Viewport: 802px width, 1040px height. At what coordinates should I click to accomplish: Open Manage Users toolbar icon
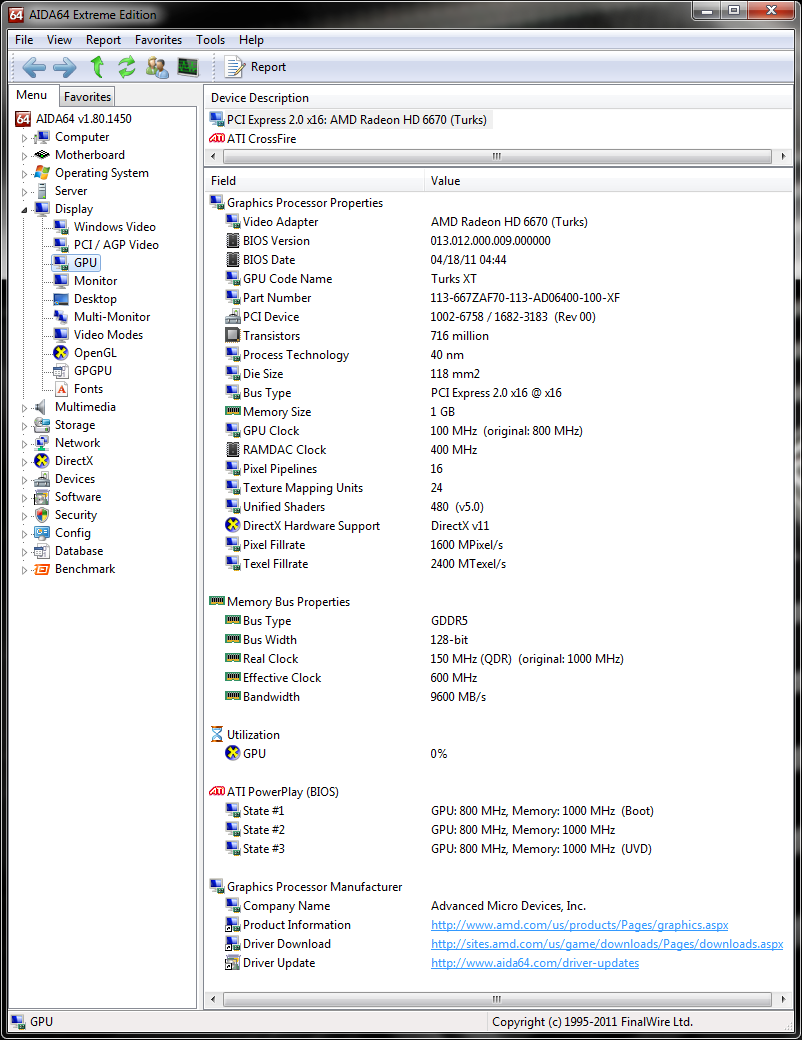(x=157, y=67)
